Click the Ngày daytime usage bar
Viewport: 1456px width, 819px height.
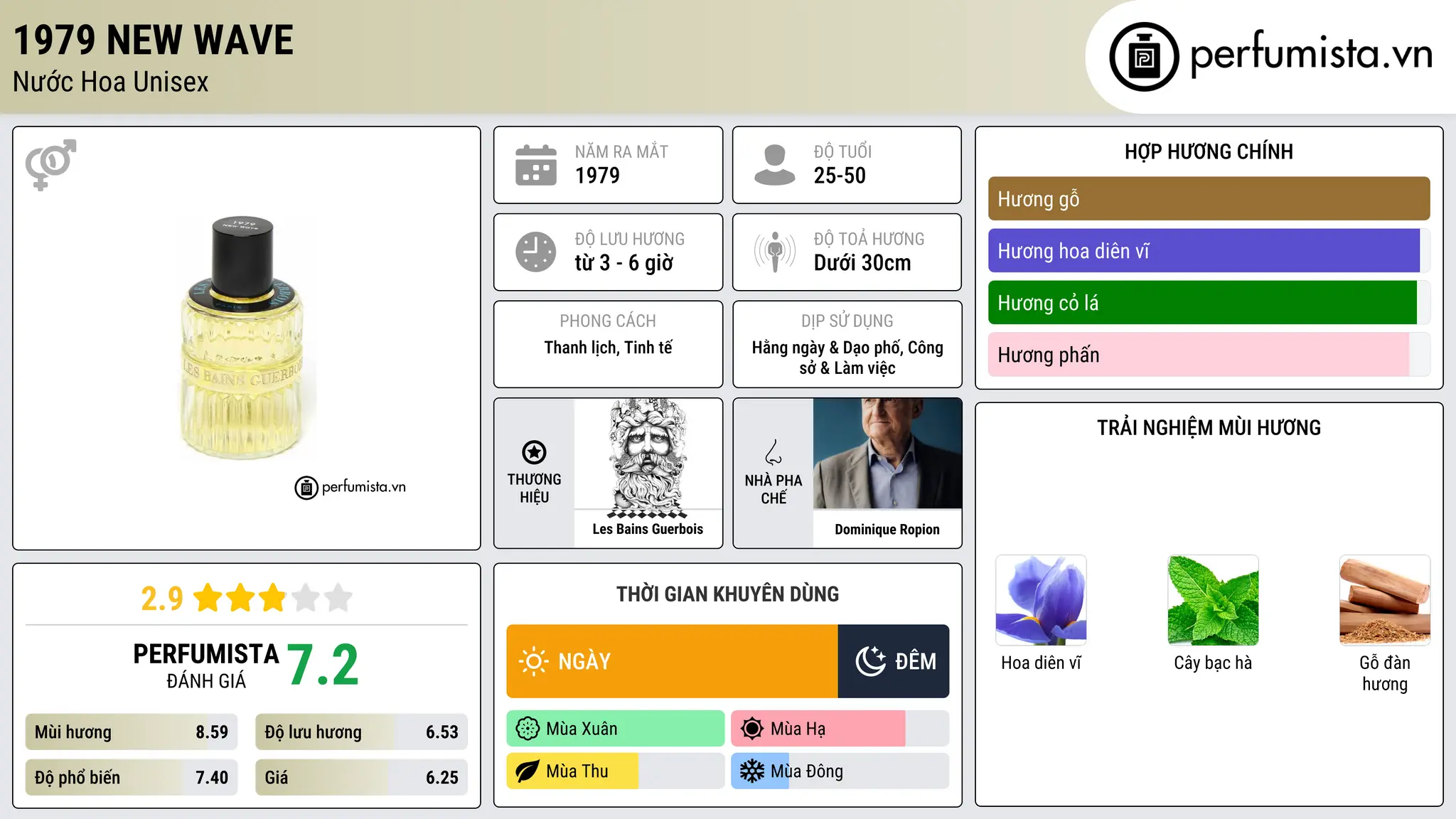point(672,661)
